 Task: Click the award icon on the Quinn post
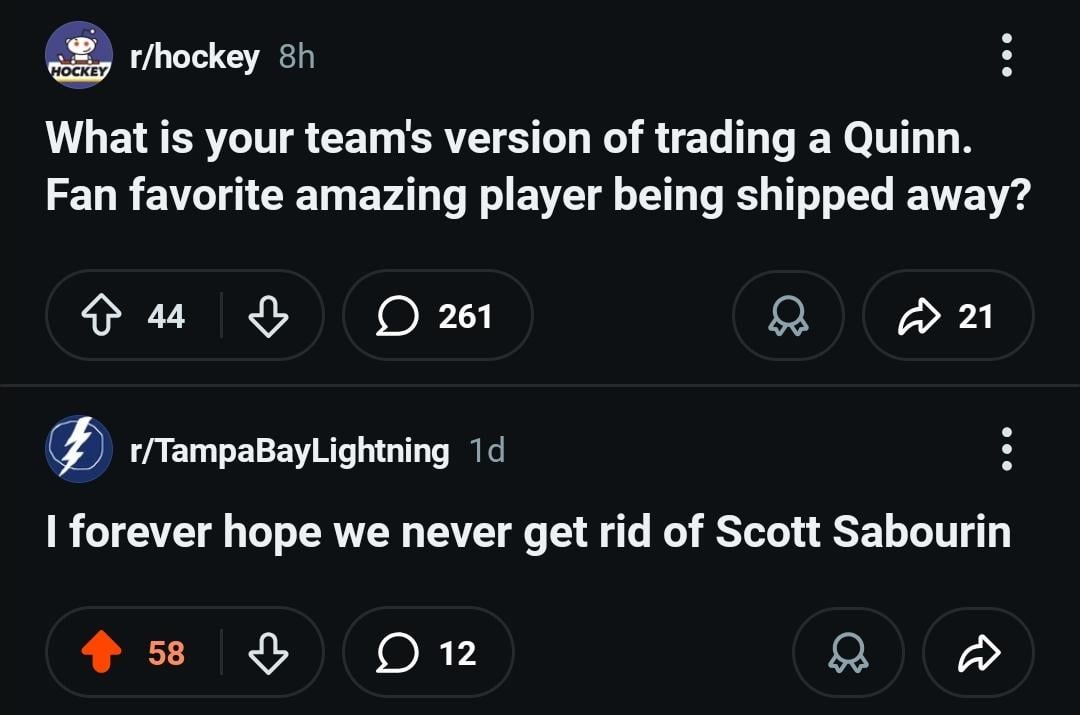pos(788,316)
